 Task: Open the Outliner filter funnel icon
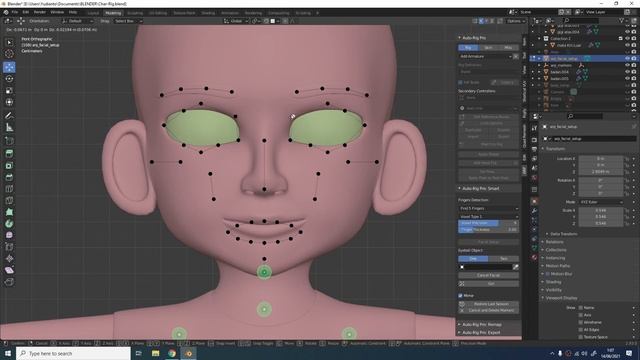tap(622, 20)
